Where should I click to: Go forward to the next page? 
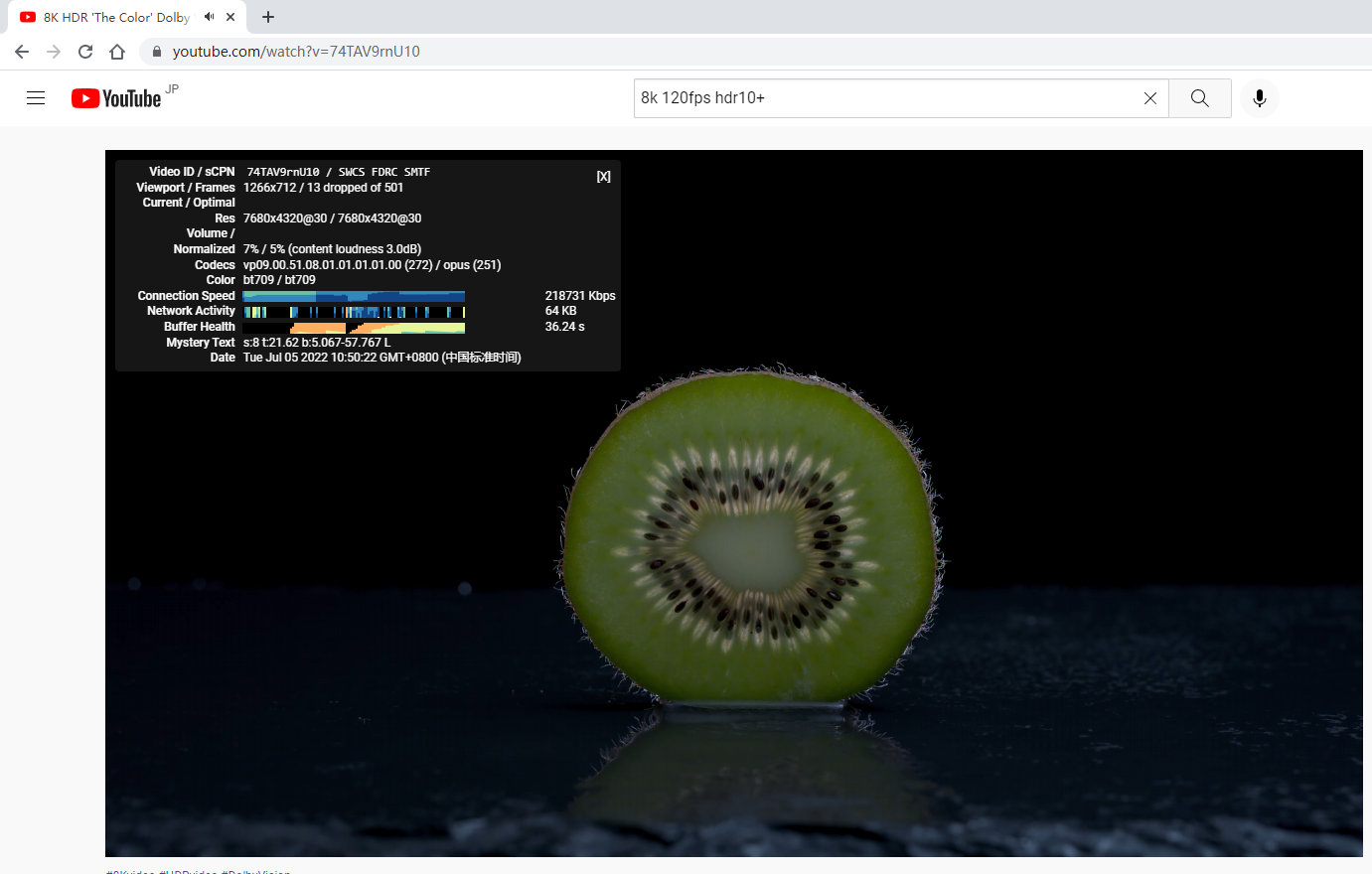click(54, 52)
